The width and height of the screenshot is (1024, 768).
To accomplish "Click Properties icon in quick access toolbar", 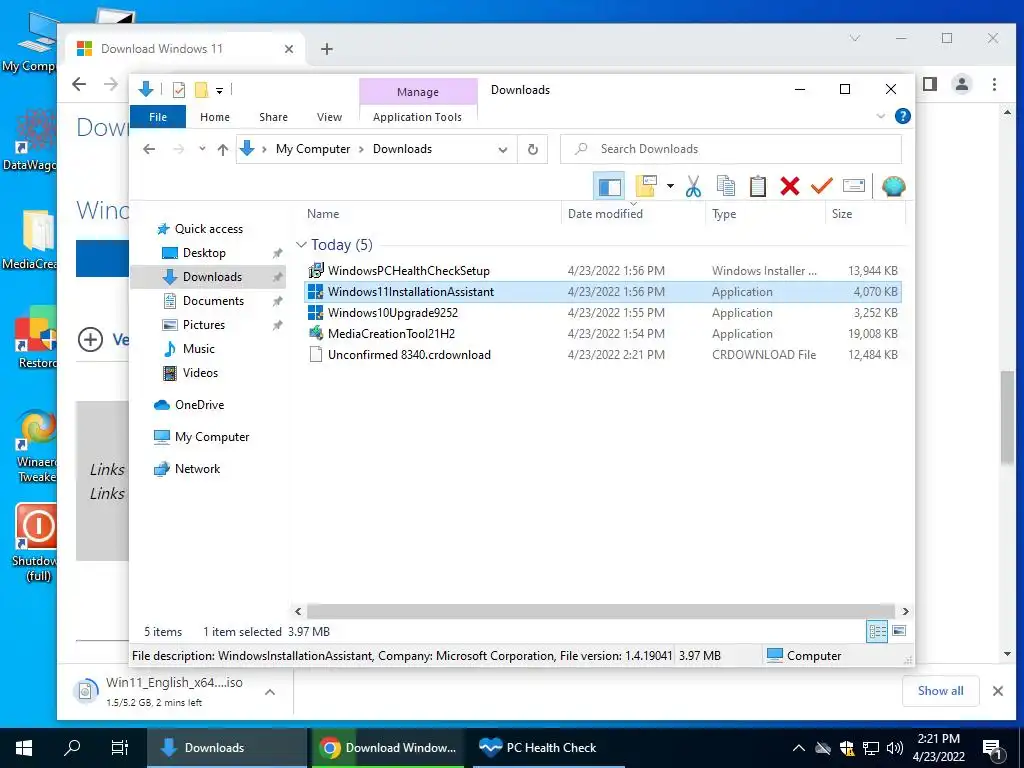I will pyautogui.click(x=178, y=89).
